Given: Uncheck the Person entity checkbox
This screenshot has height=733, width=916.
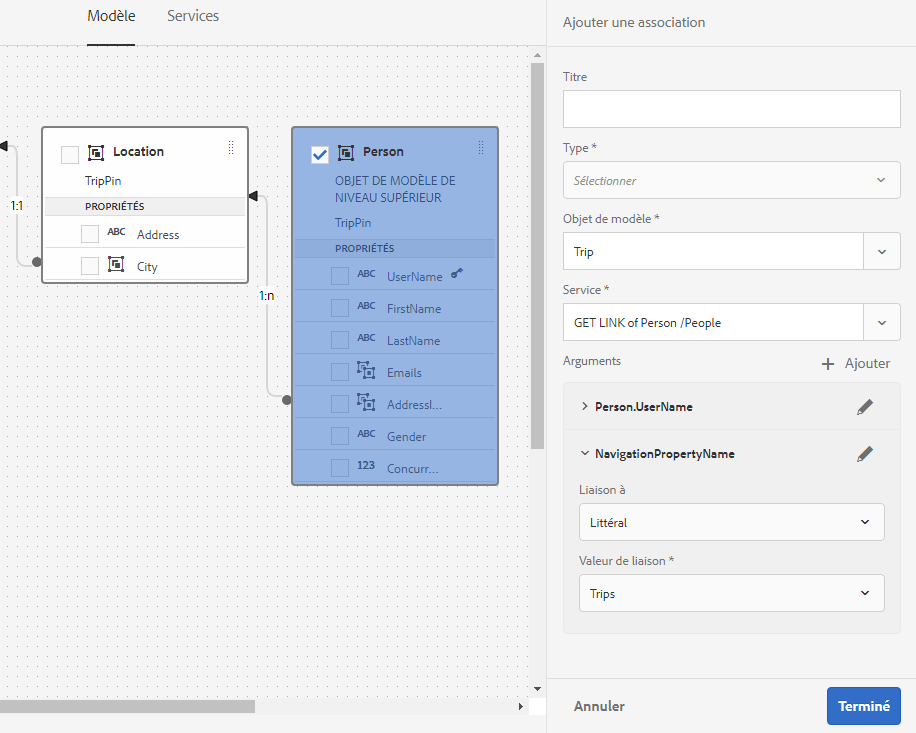Looking at the screenshot, I should (320, 154).
